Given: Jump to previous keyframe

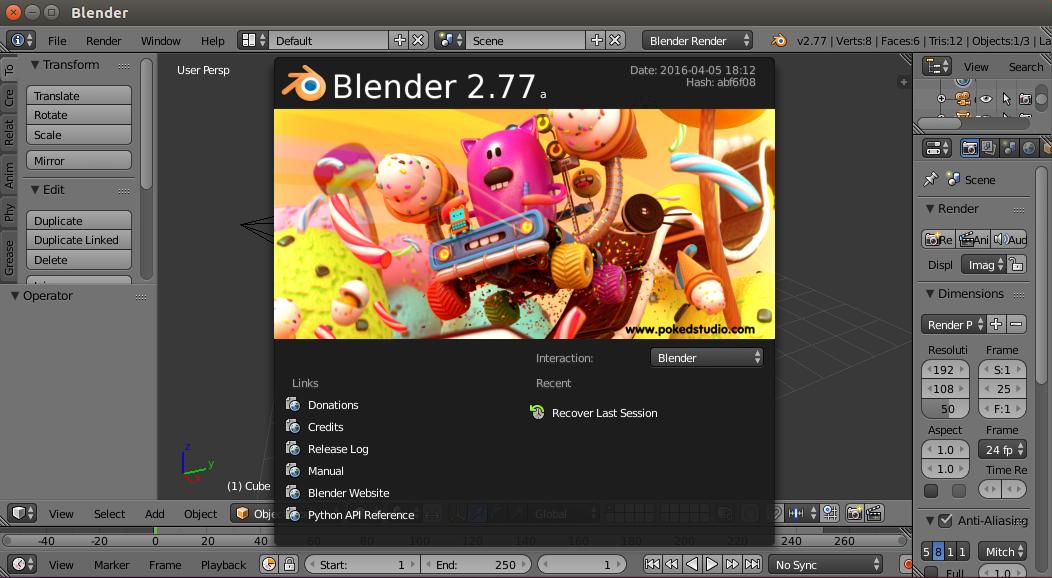Looking at the screenshot, I should (x=672, y=565).
